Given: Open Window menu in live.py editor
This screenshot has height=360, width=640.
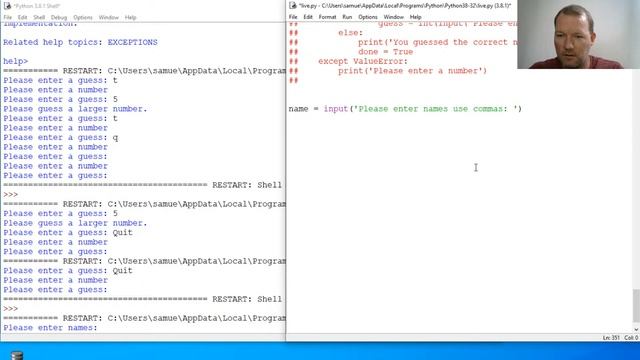Looking at the screenshot, I should [x=393, y=17].
